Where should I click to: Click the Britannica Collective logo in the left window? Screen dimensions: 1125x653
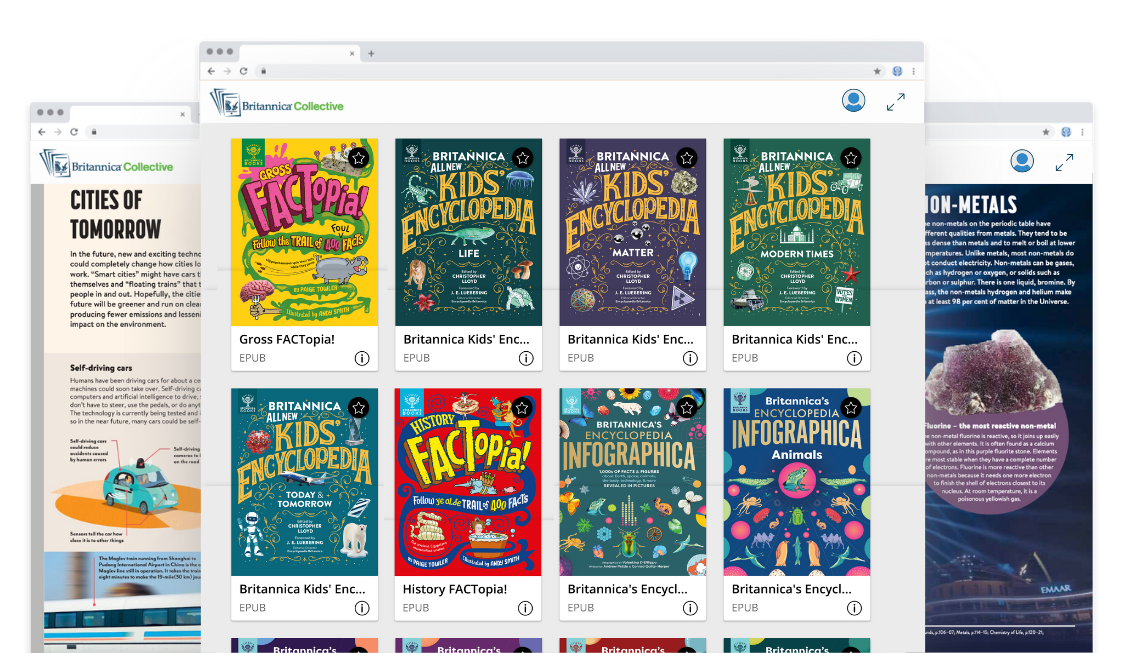coord(107,164)
